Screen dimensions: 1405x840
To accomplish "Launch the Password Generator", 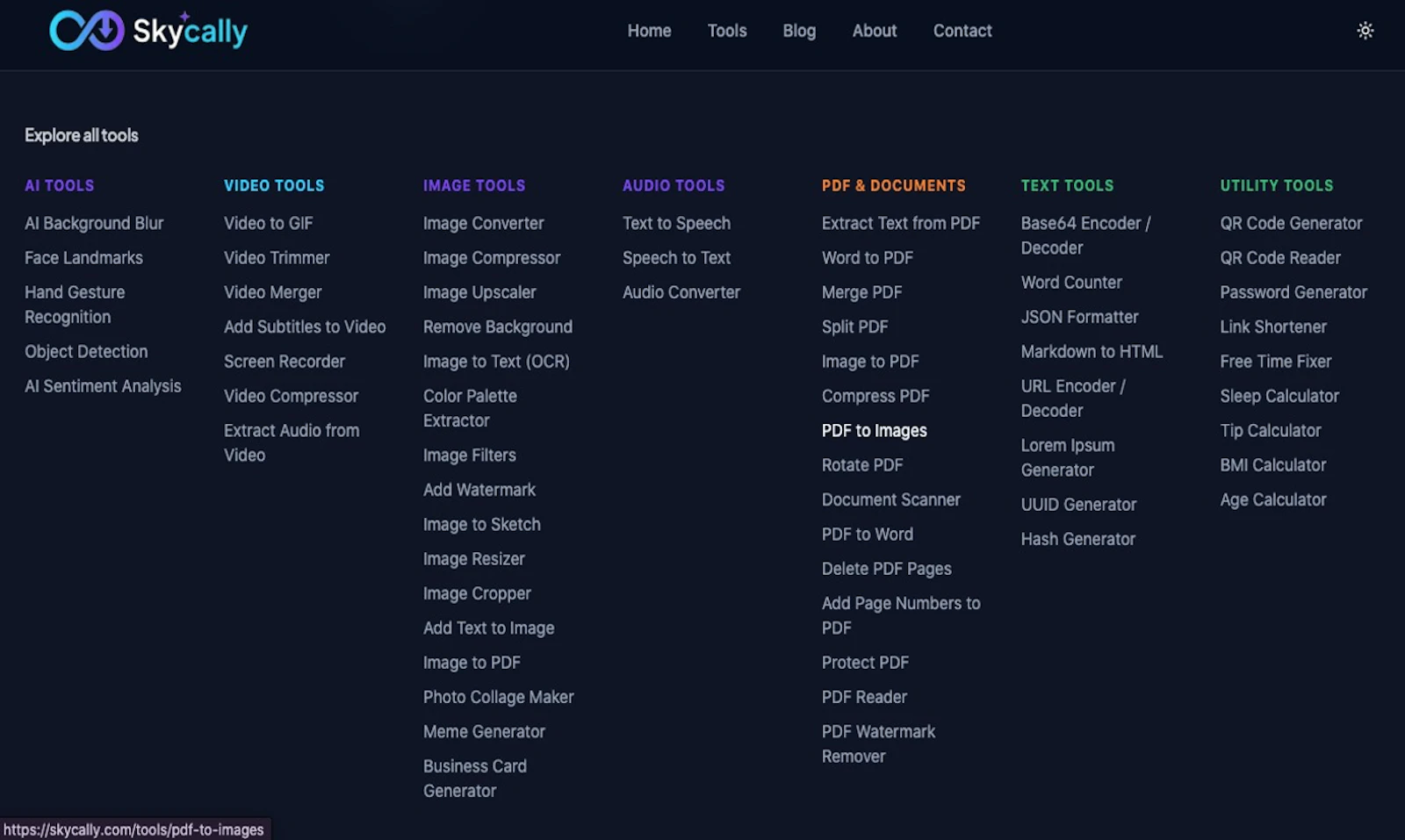I will (1293, 292).
